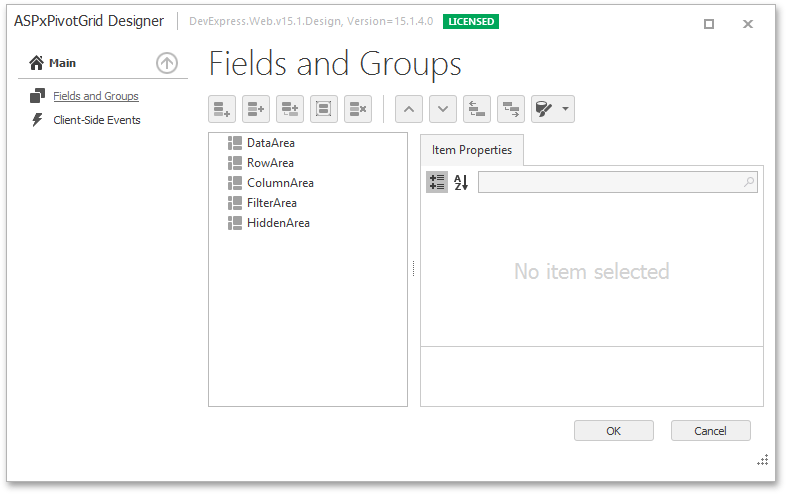Click the DataArea node icon
Image resolution: width=786 pixels, height=494 pixels.
pos(235,143)
